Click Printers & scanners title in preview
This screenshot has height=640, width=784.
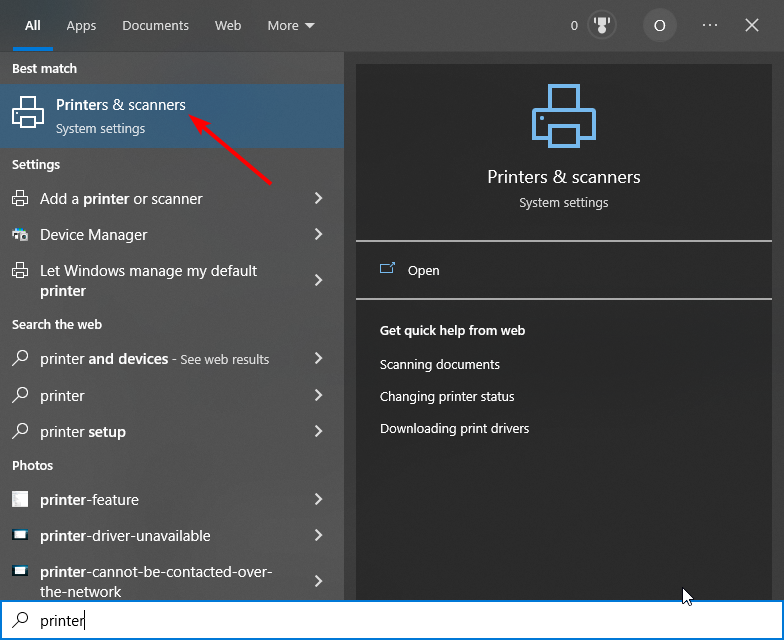564,177
